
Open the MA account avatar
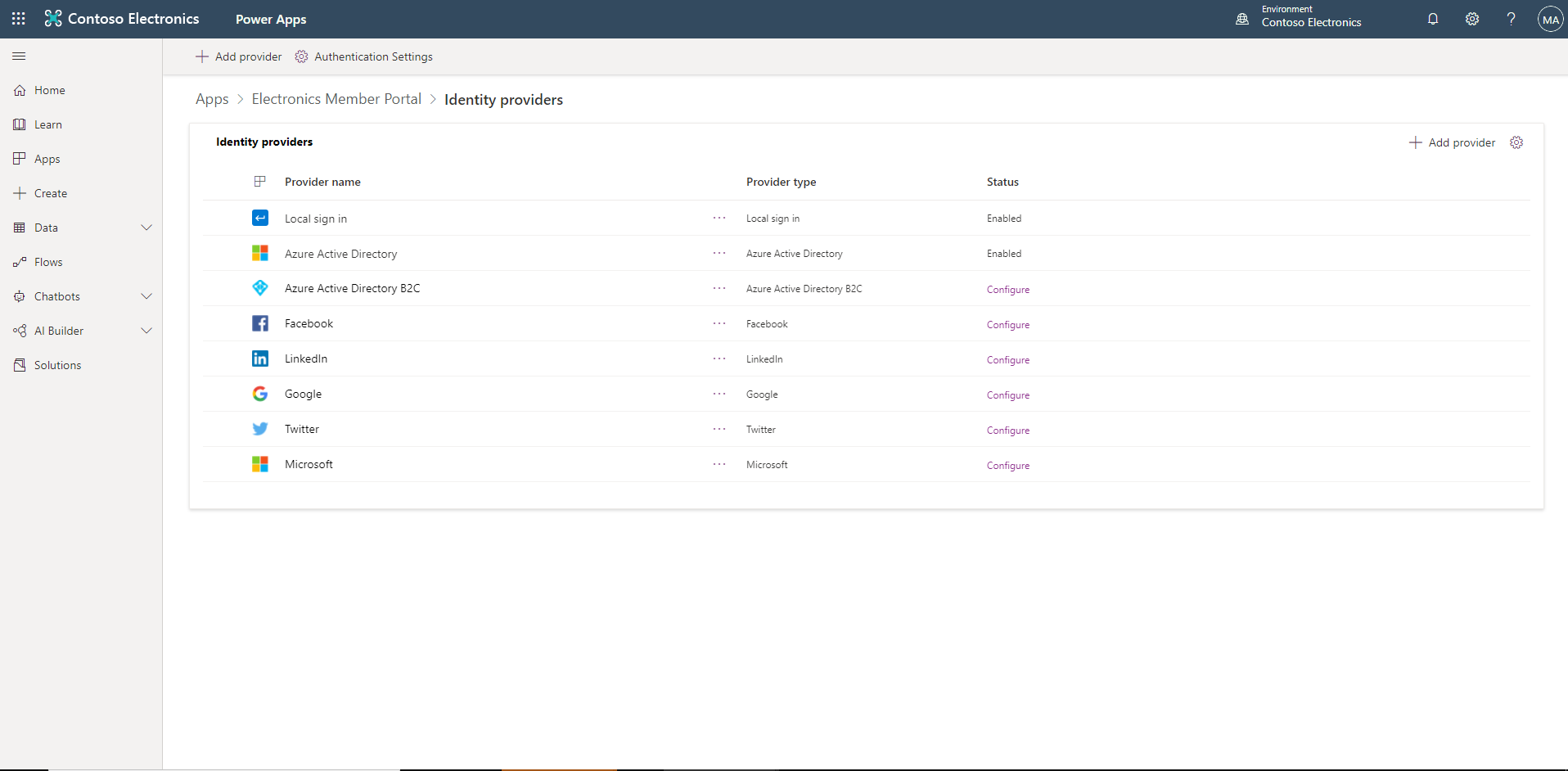click(x=1550, y=19)
